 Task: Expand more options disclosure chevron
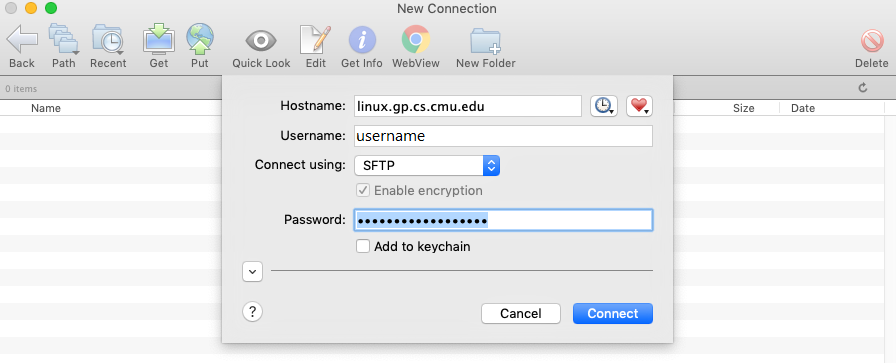[x=253, y=272]
